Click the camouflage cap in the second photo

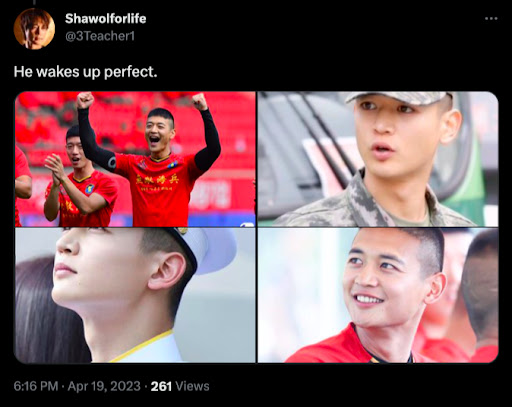[x=397, y=98]
